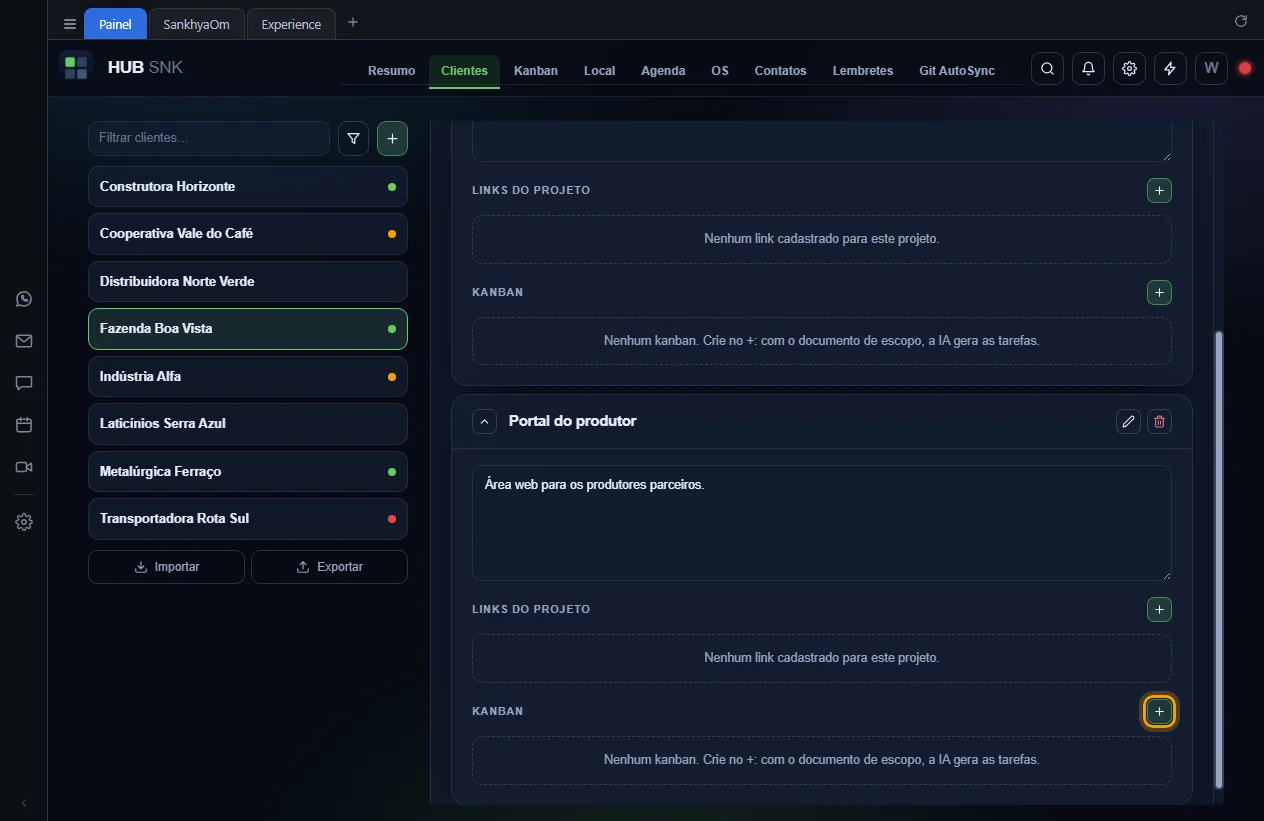Open the calendar icon in sidebar

tap(24, 425)
